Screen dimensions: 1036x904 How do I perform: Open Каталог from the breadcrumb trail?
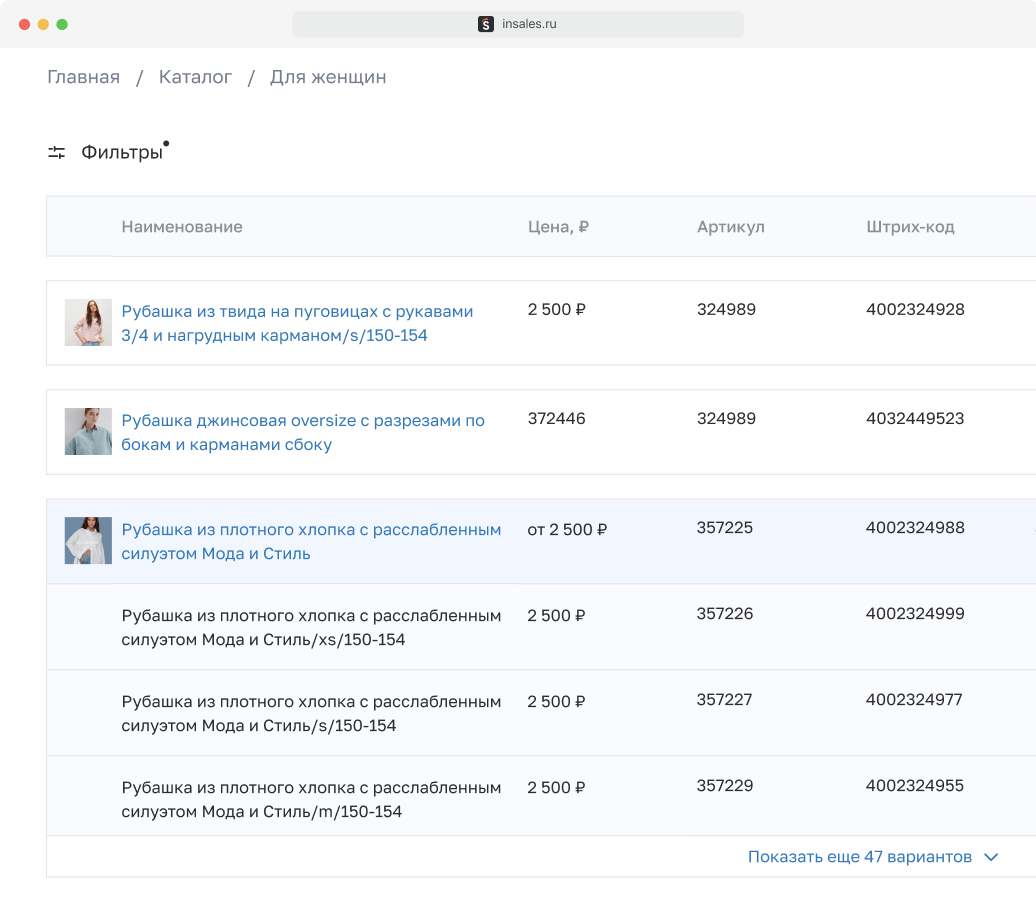pyautogui.click(x=195, y=76)
